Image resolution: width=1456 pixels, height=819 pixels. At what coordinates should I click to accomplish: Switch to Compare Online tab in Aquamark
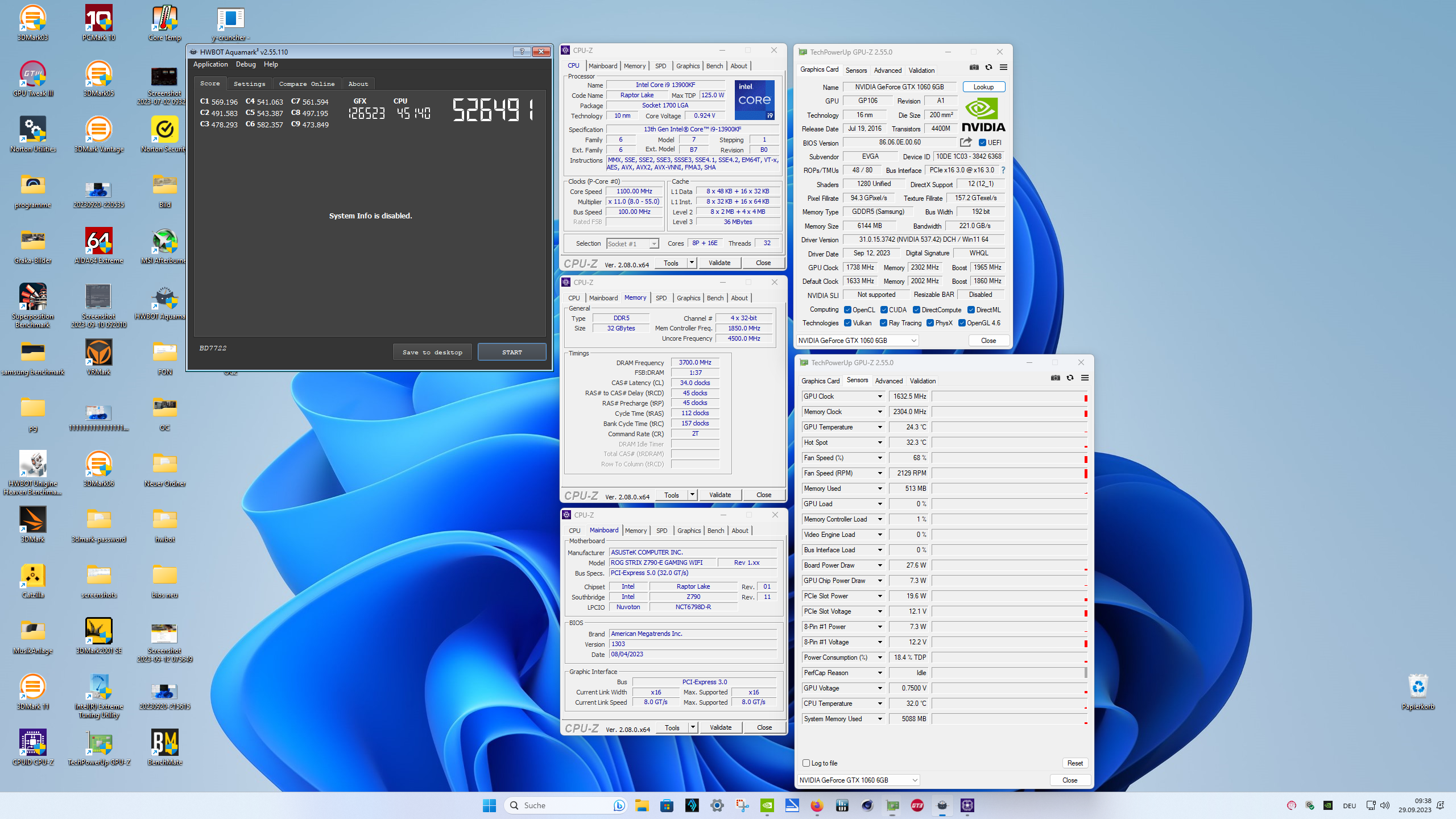307,84
